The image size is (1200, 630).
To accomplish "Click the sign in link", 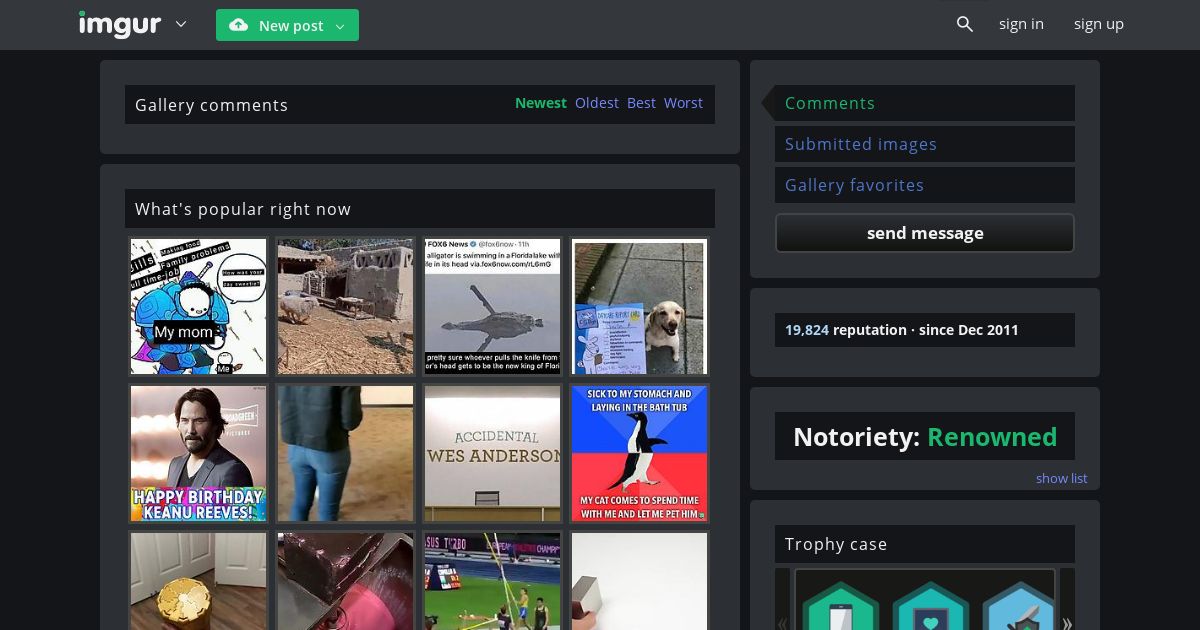I will pos(1021,24).
